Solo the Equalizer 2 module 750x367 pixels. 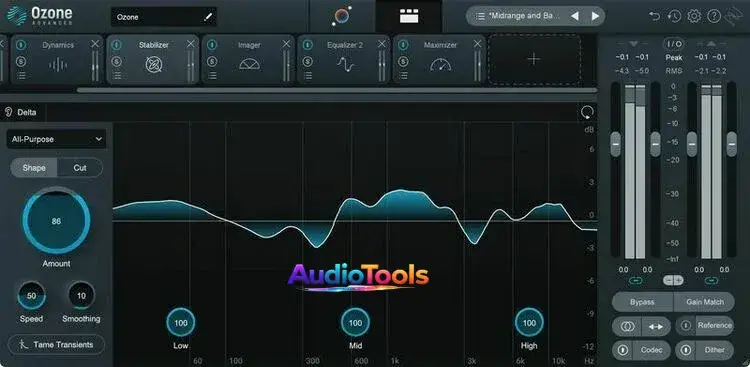click(x=308, y=61)
